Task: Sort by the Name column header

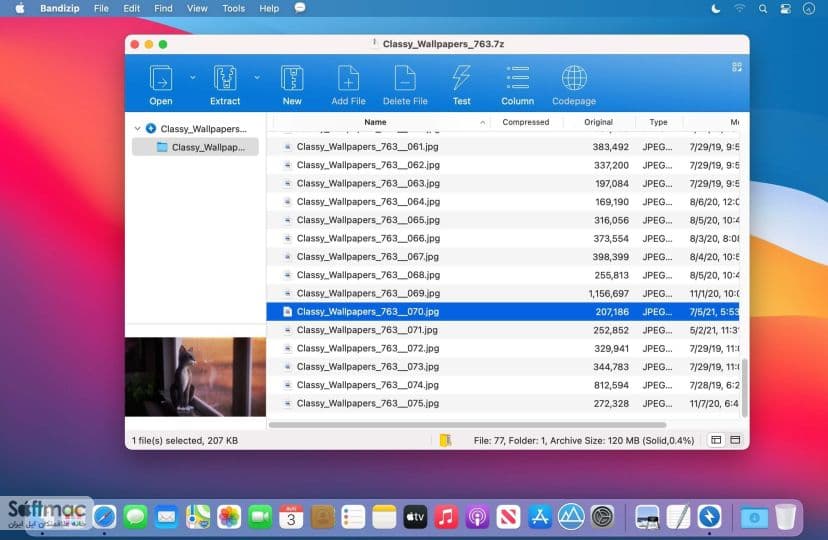Action: coord(375,122)
